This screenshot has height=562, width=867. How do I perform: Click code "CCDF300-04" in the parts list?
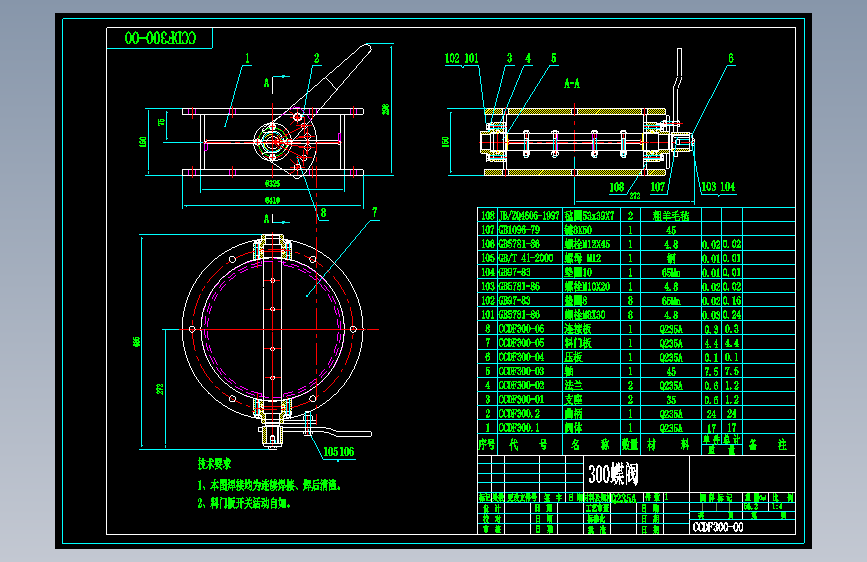tap(521, 357)
